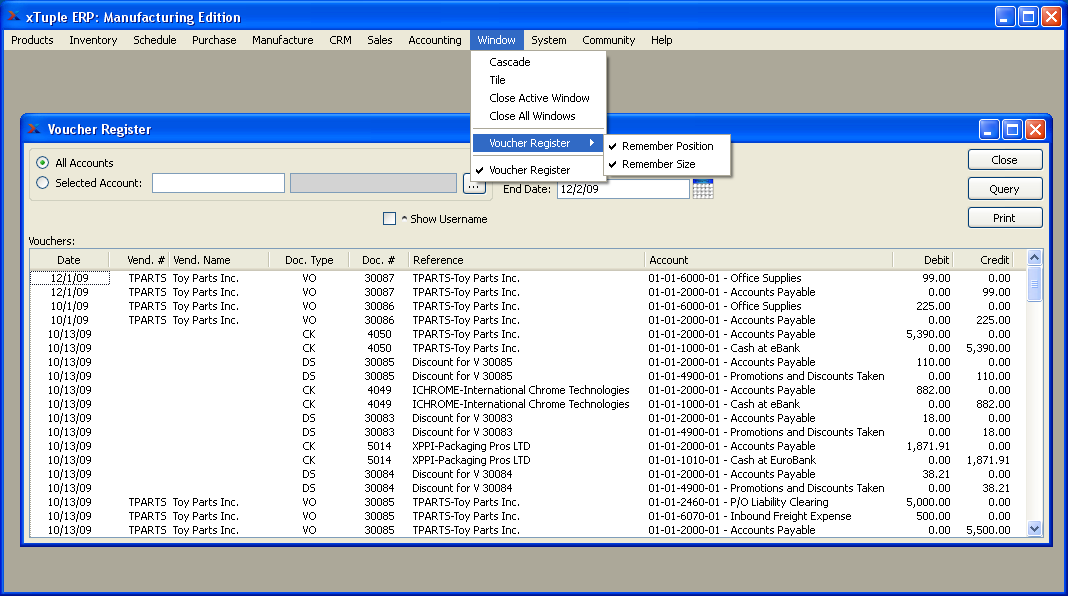Sort vouchers by the Debit column header
The width and height of the screenshot is (1068, 596).
click(922, 260)
